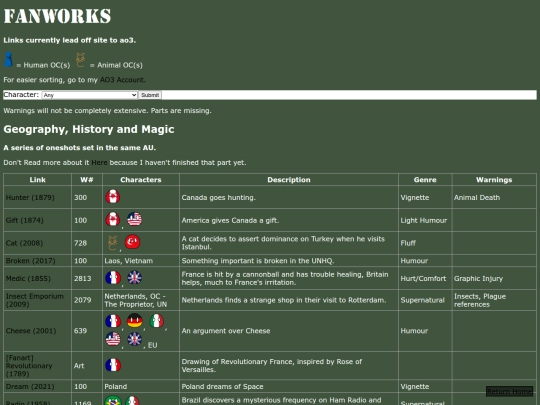Click the Return Home button
540x405 pixels.
(509, 392)
